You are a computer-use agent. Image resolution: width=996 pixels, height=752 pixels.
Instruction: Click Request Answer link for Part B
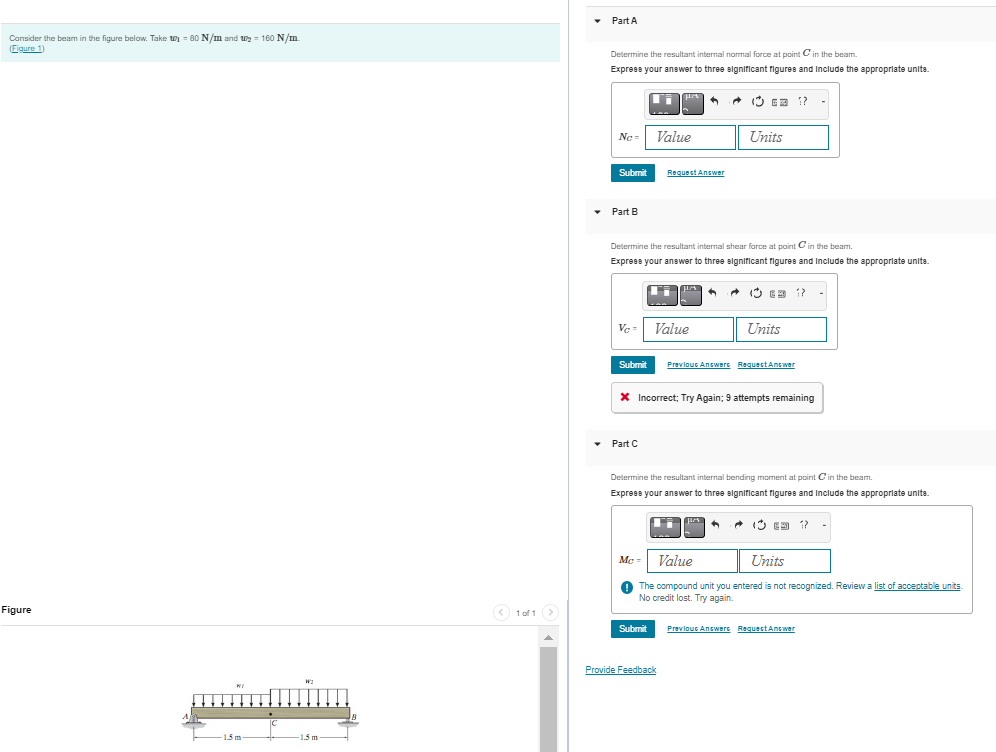click(x=766, y=365)
